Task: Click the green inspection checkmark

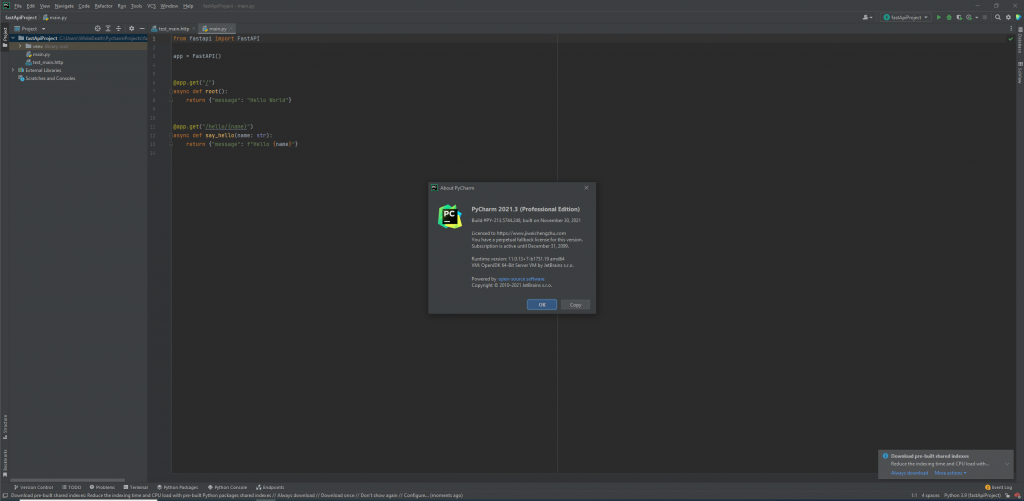Action: tap(1011, 39)
